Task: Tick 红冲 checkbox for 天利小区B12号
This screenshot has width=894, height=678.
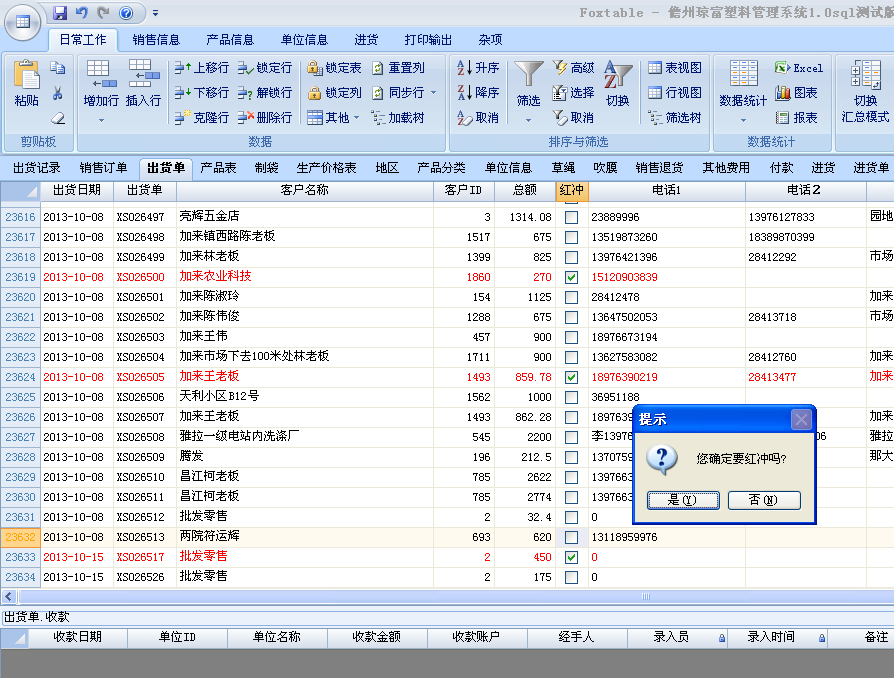Action: [571, 397]
